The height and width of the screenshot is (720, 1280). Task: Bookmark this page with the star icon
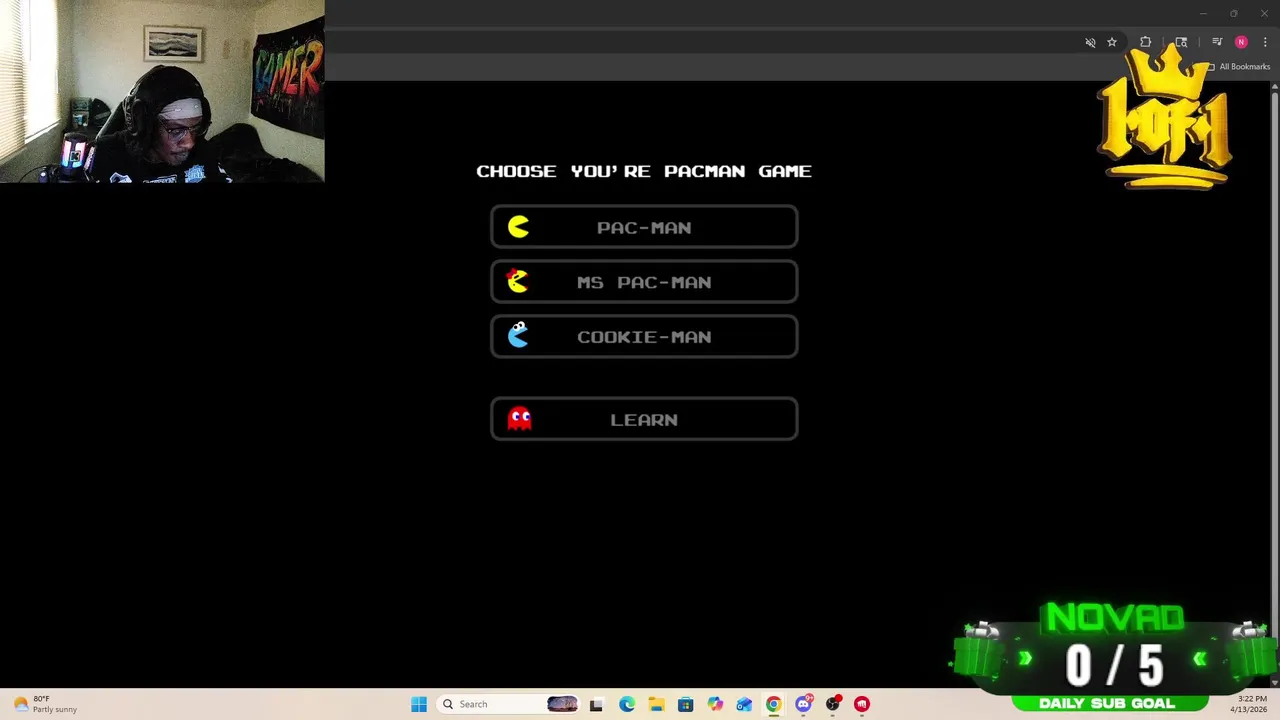(x=1111, y=42)
